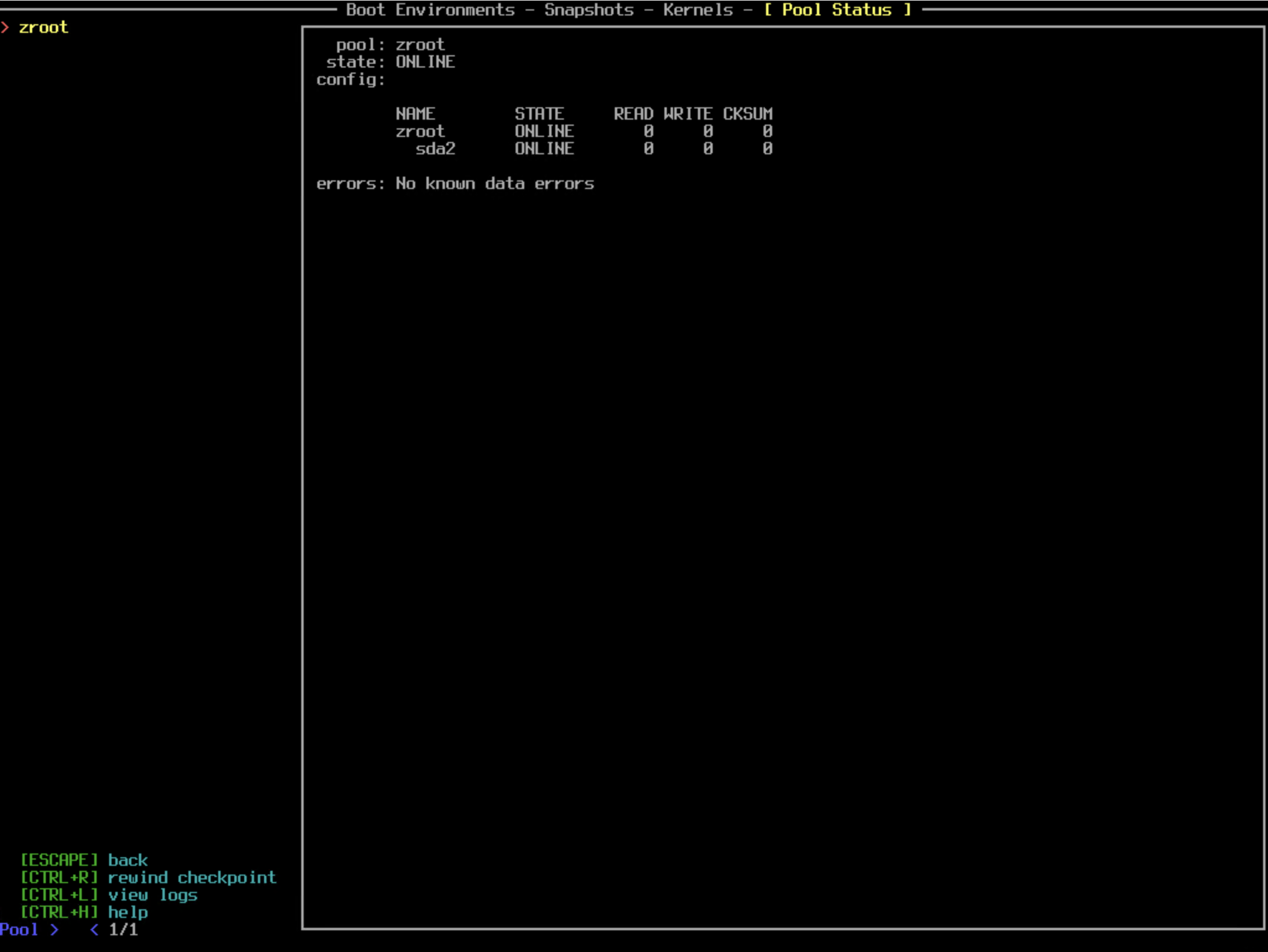Click the STATE column header
Viewport: 1268px width, 952px height.
coord(539,114)
